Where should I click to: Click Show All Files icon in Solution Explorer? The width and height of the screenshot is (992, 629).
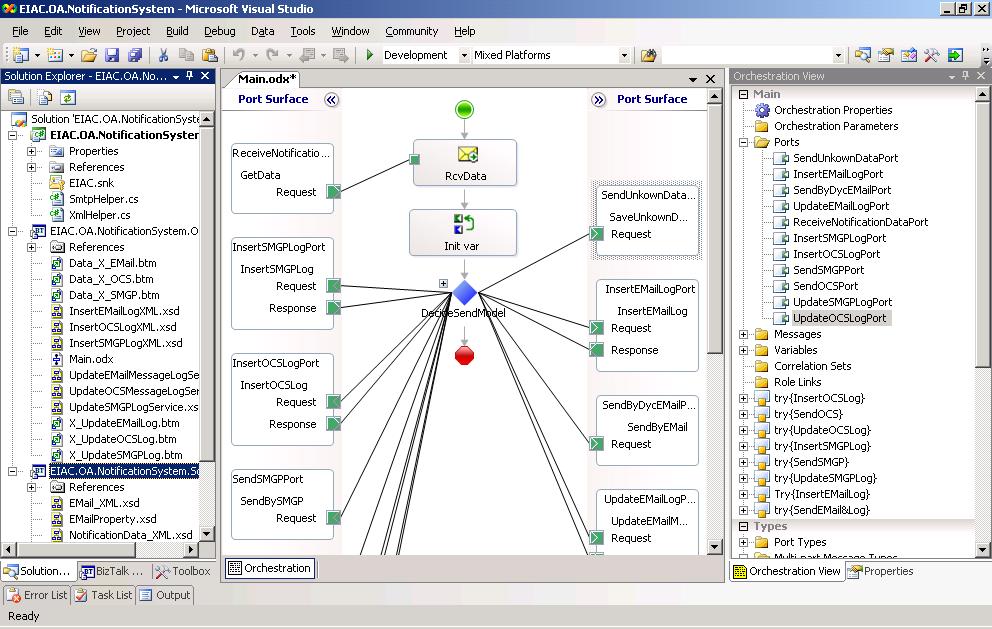[44, 97]
